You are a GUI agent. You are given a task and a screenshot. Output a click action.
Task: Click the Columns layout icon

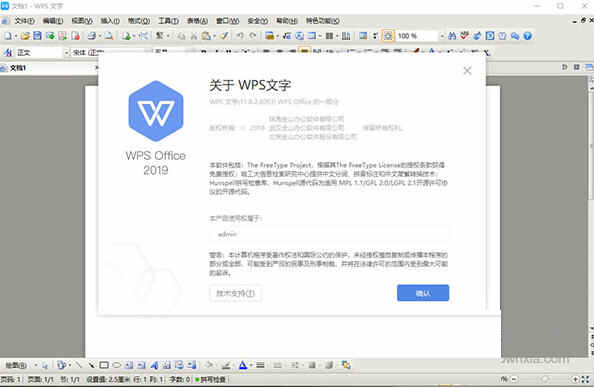(x=346, y=36)
